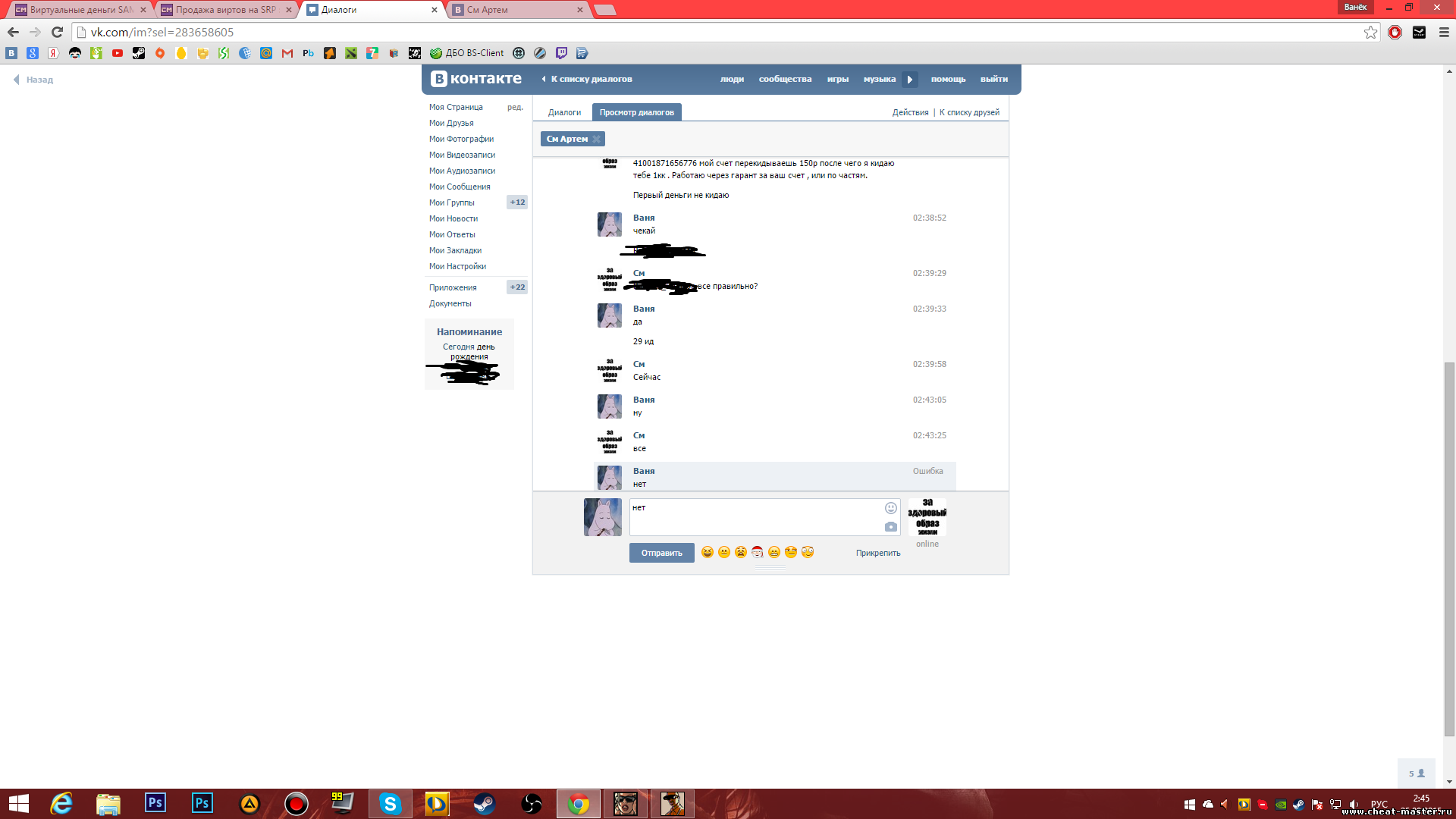Viewport: 1456px width, 819px height.
Task: Click the music player play arrow icon
Action: point(910,79)
